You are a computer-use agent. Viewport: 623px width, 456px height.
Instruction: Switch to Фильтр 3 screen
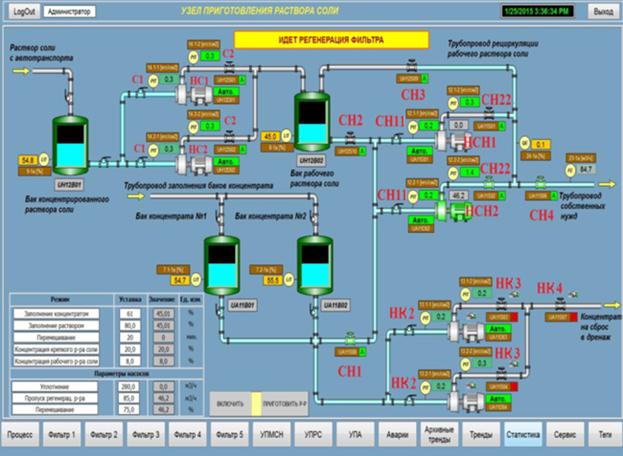146,435
